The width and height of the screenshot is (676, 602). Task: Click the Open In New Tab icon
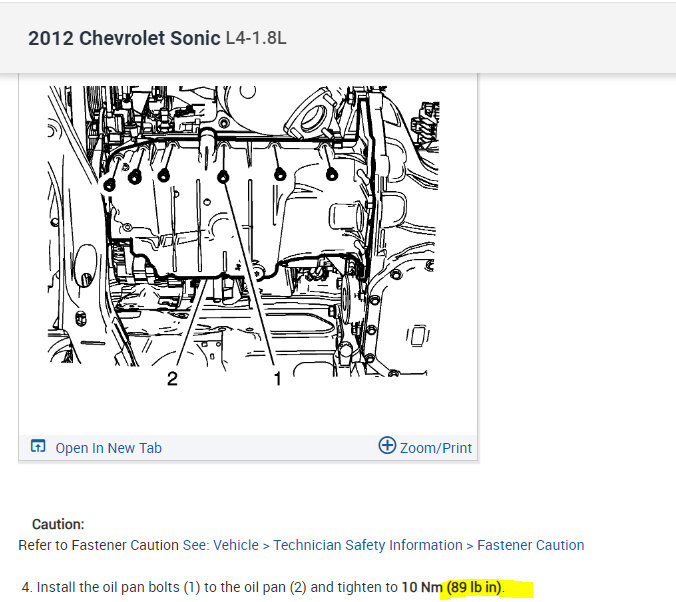pos(38,446)
